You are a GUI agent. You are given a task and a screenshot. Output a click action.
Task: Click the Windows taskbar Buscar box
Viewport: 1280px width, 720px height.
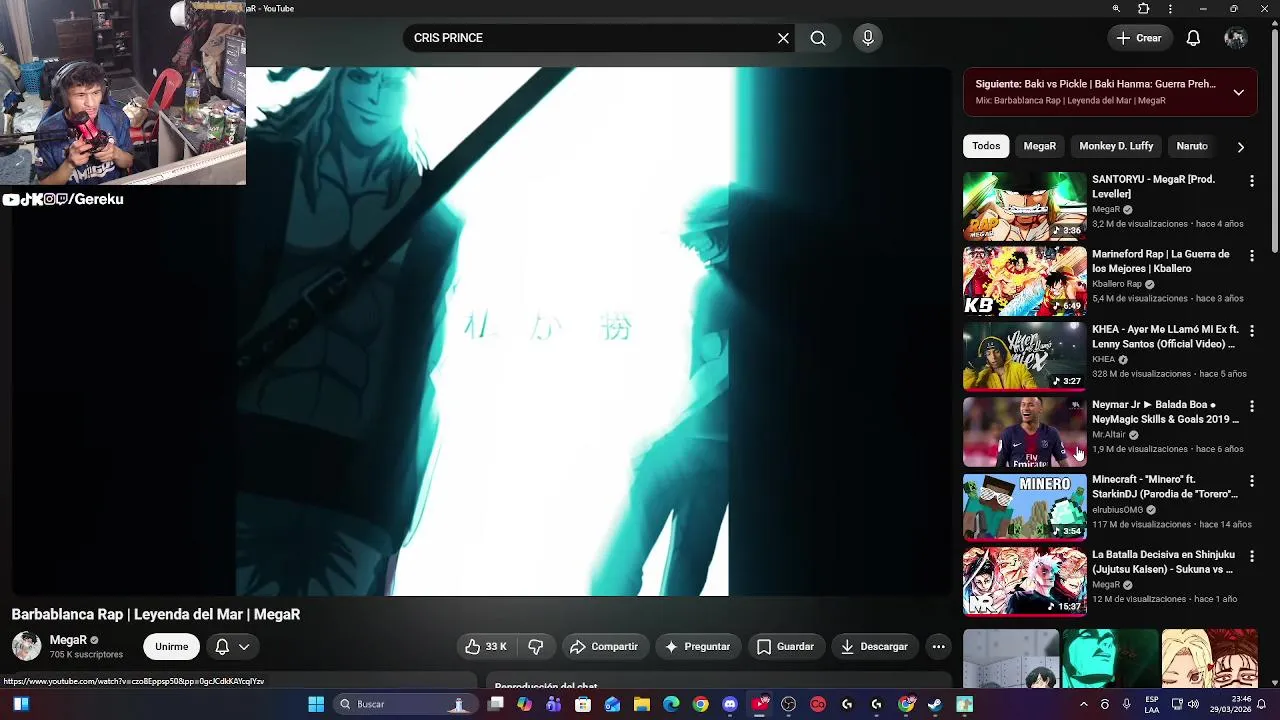point(404,704)
